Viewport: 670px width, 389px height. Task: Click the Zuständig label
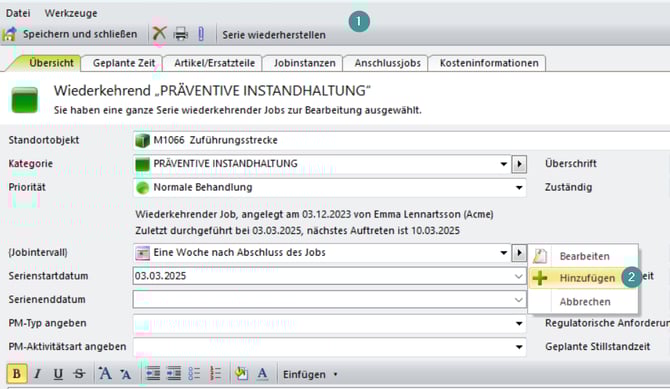pos(568,187)
